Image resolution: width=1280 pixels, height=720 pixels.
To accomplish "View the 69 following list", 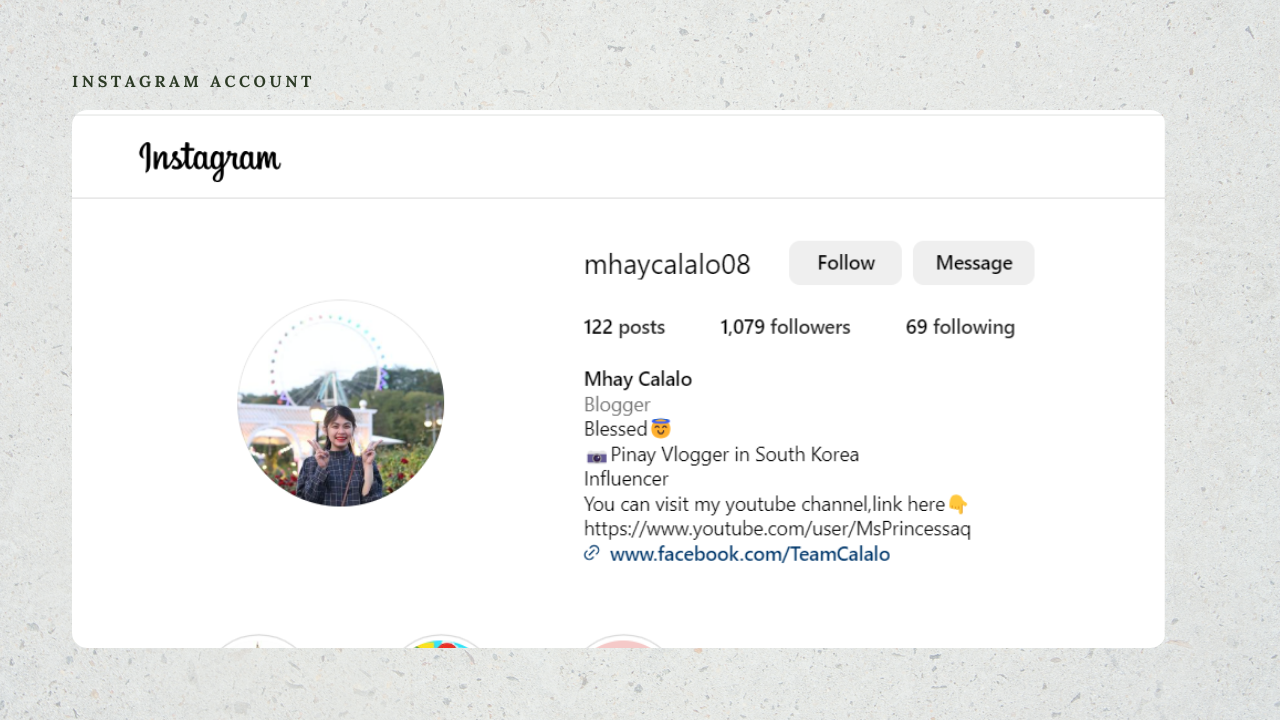I will (x=960, y=327).
